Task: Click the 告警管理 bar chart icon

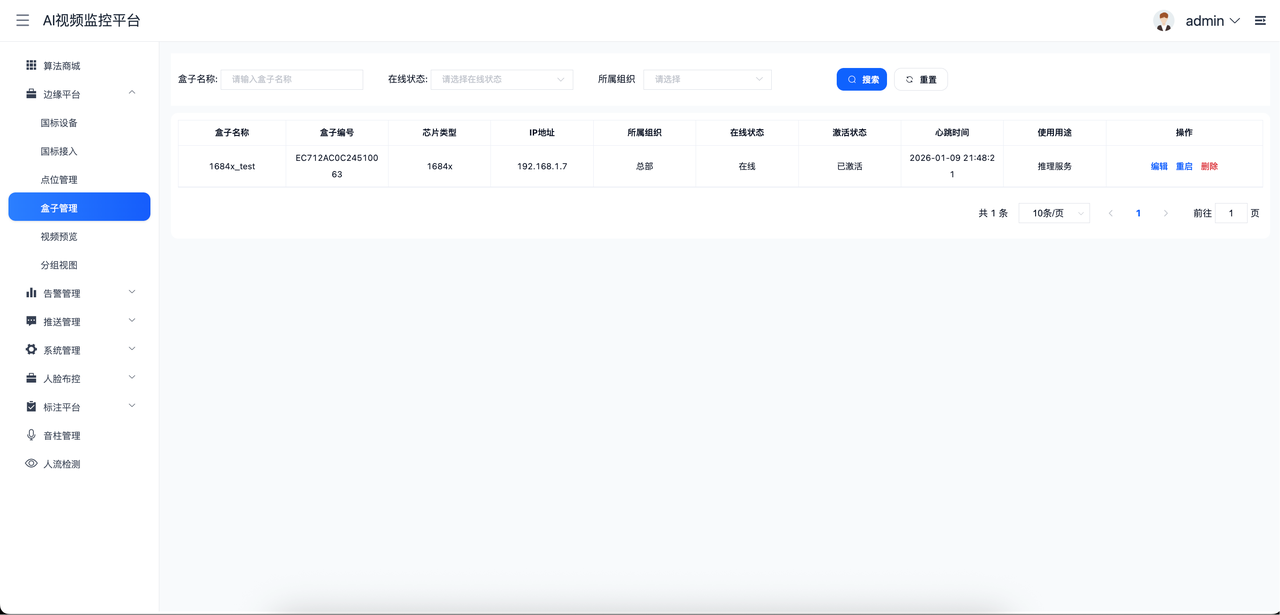Action: (31, 293)
